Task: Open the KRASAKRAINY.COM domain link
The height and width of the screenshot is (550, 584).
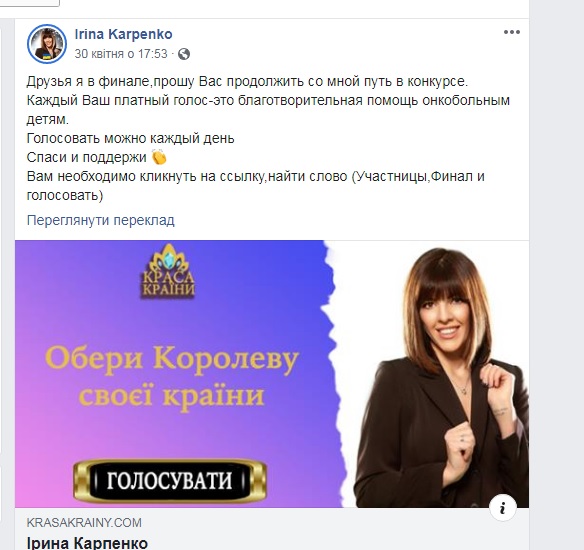Action: coord(84,522)
